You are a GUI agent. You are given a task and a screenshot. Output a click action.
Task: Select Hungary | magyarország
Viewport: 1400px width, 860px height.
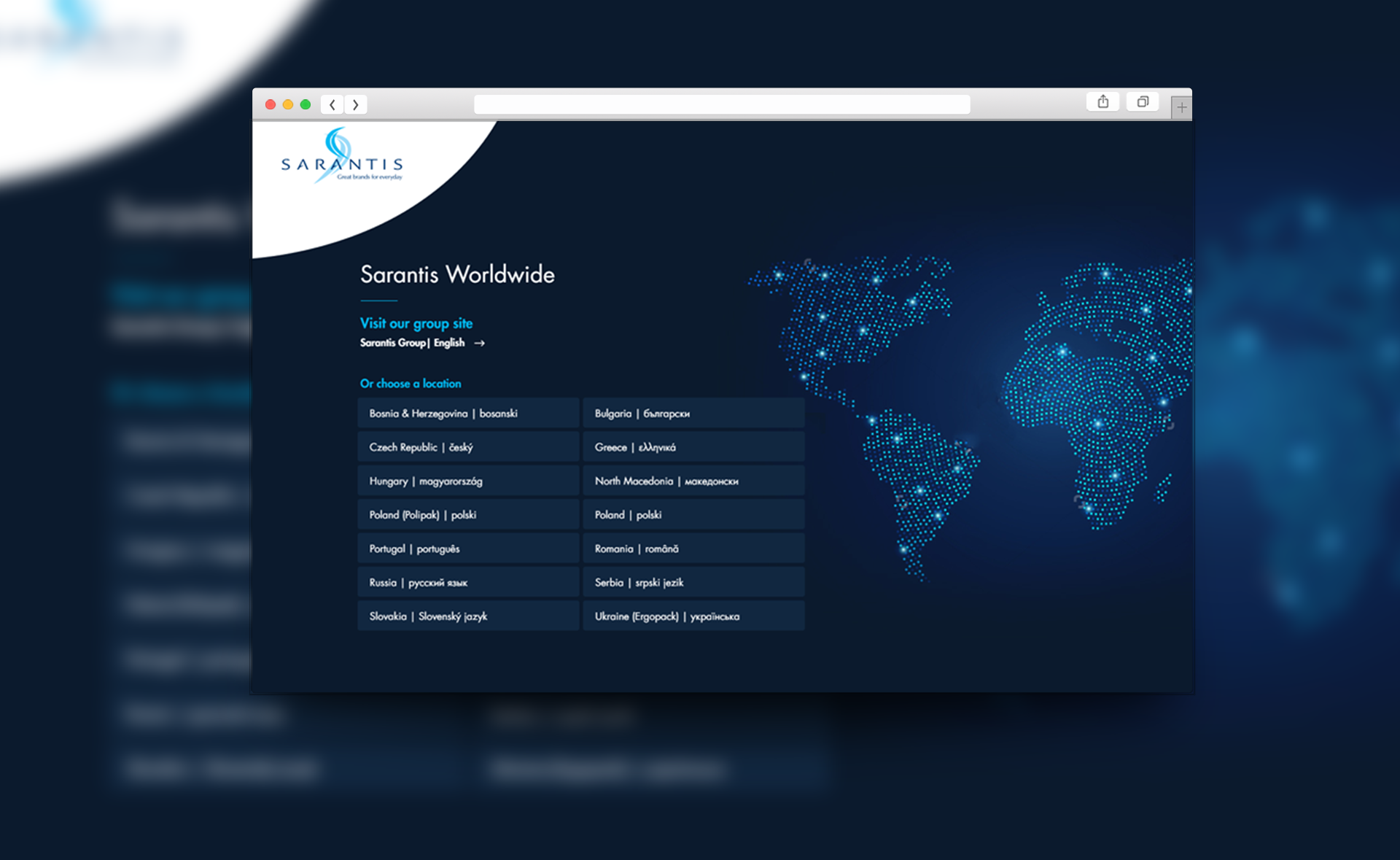[468, 481]
